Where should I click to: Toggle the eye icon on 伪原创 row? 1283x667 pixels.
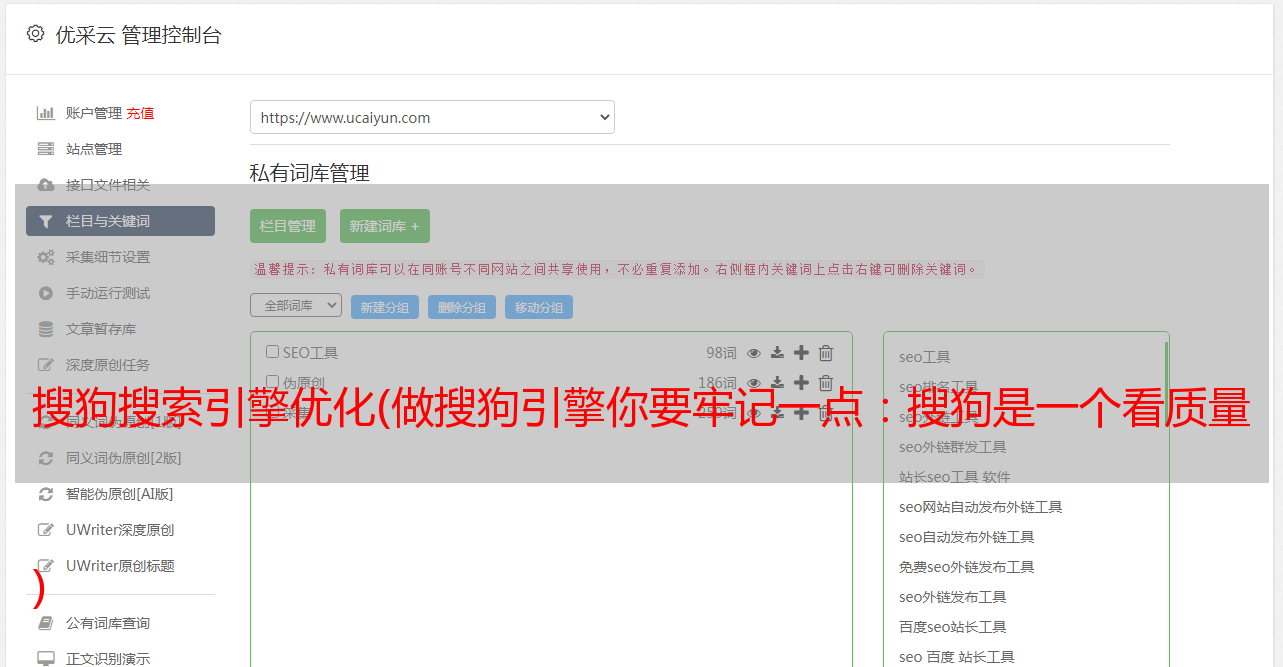click(754, 383)
